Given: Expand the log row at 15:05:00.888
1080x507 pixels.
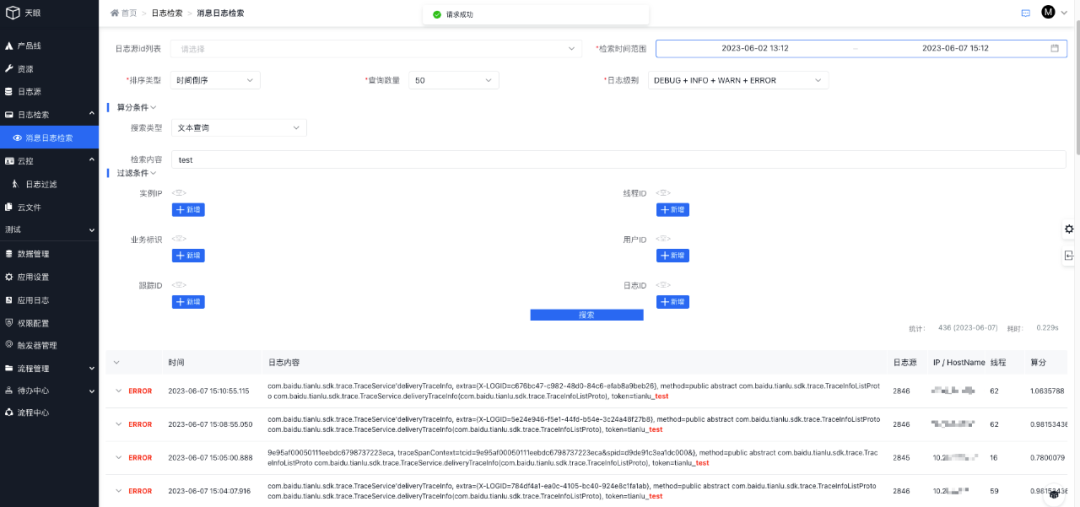Looking at the screenshot, I should (x=118, y=457).
